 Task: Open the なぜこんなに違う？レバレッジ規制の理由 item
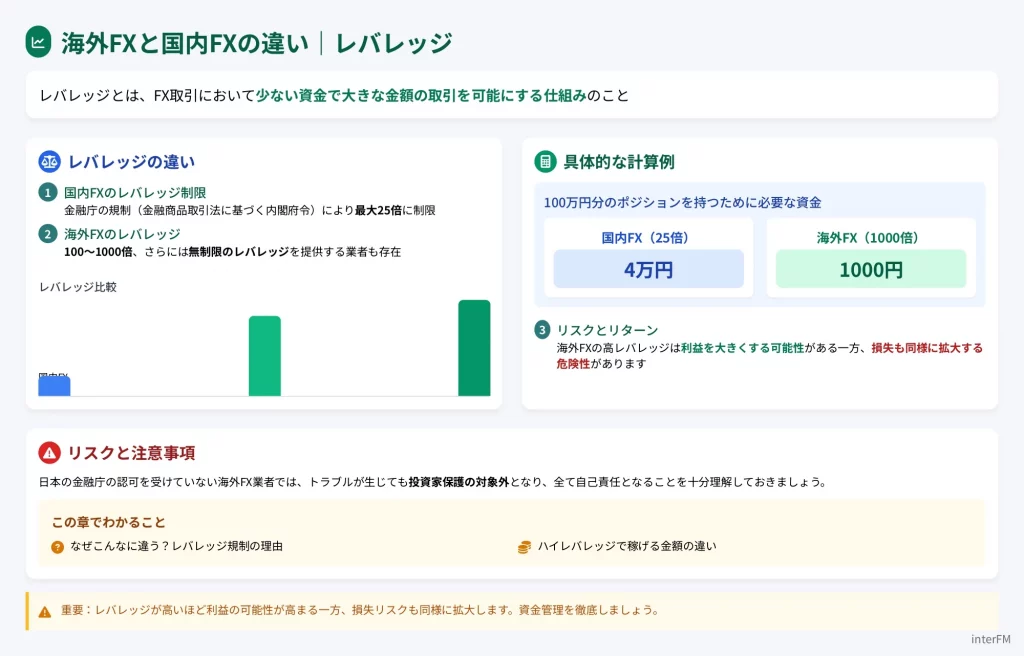pyautogui.click(x=176, y=547)
